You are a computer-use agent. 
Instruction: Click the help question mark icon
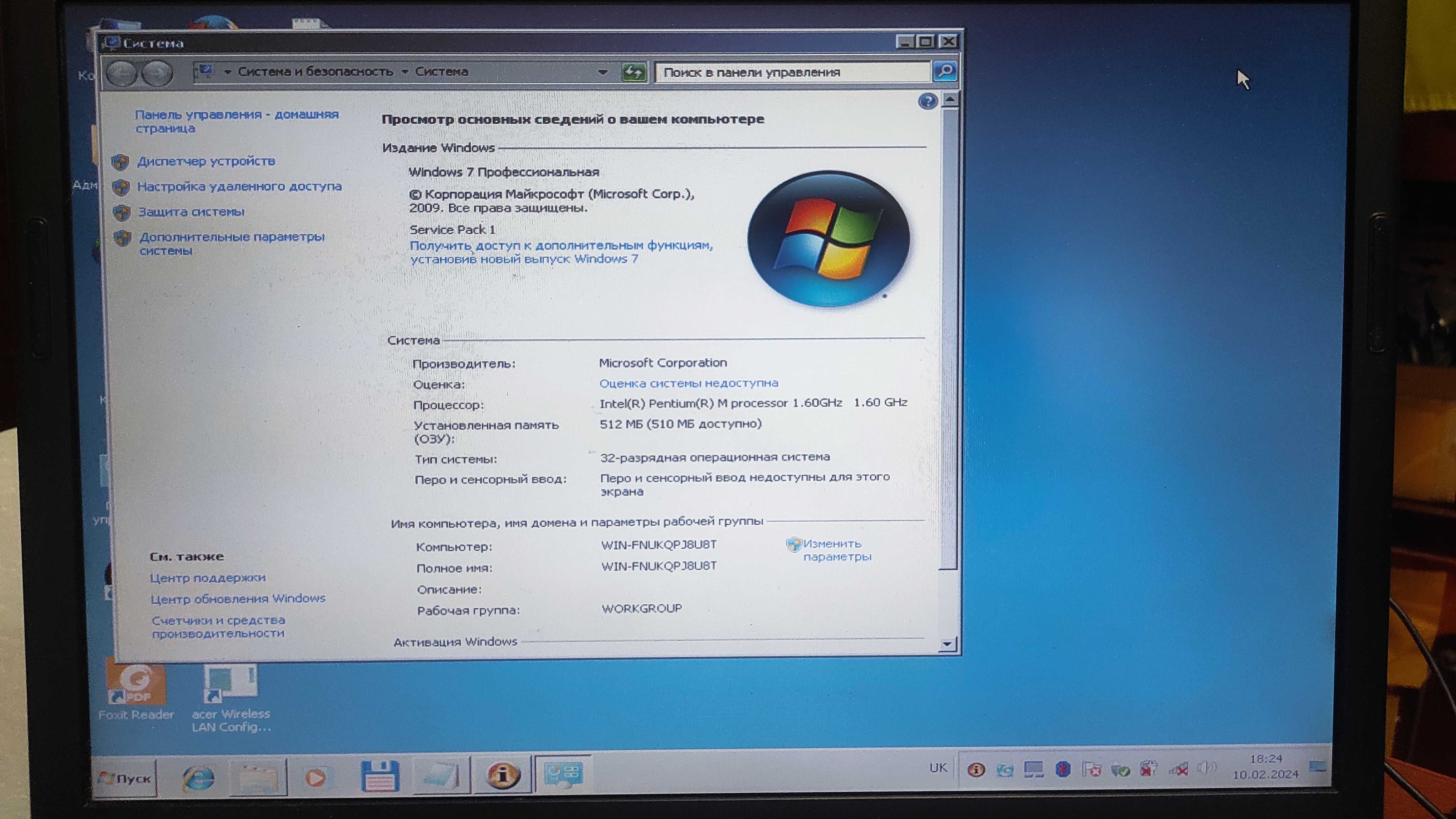[x=928, y=102]
